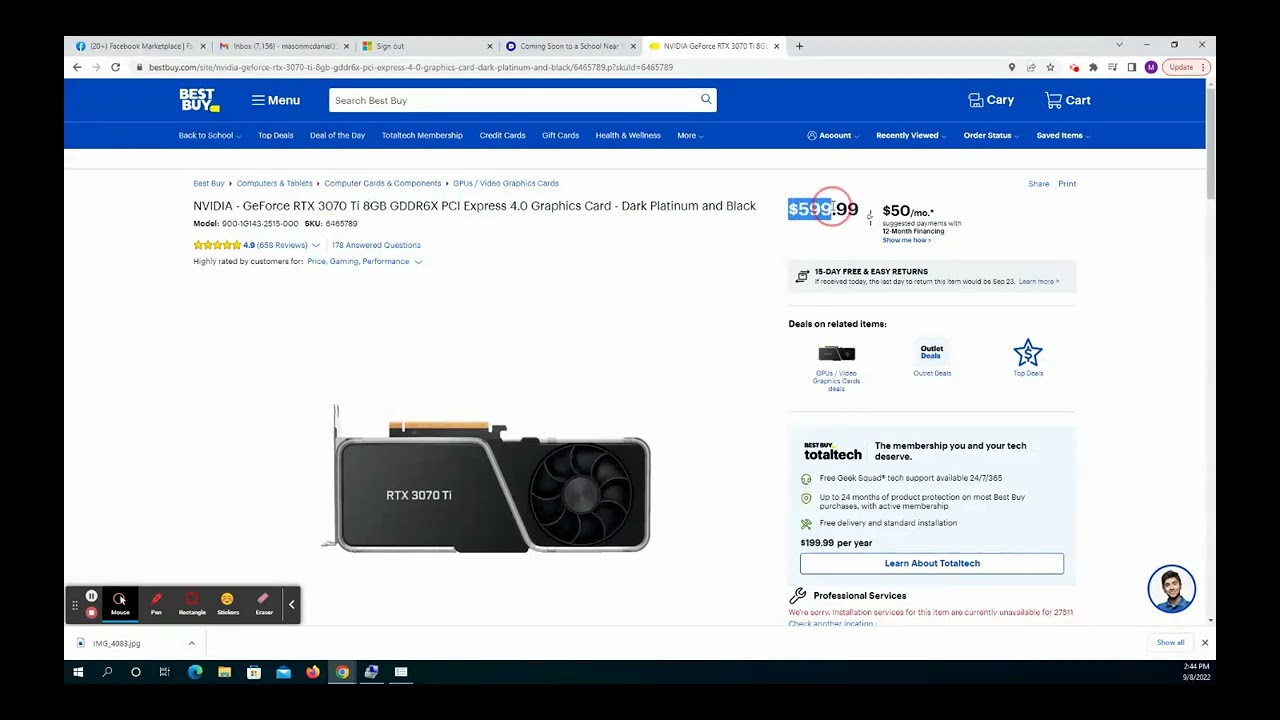Open the chat assistant avatar
This screenshot has width=1280, height=720.
tap(1172, 589)
